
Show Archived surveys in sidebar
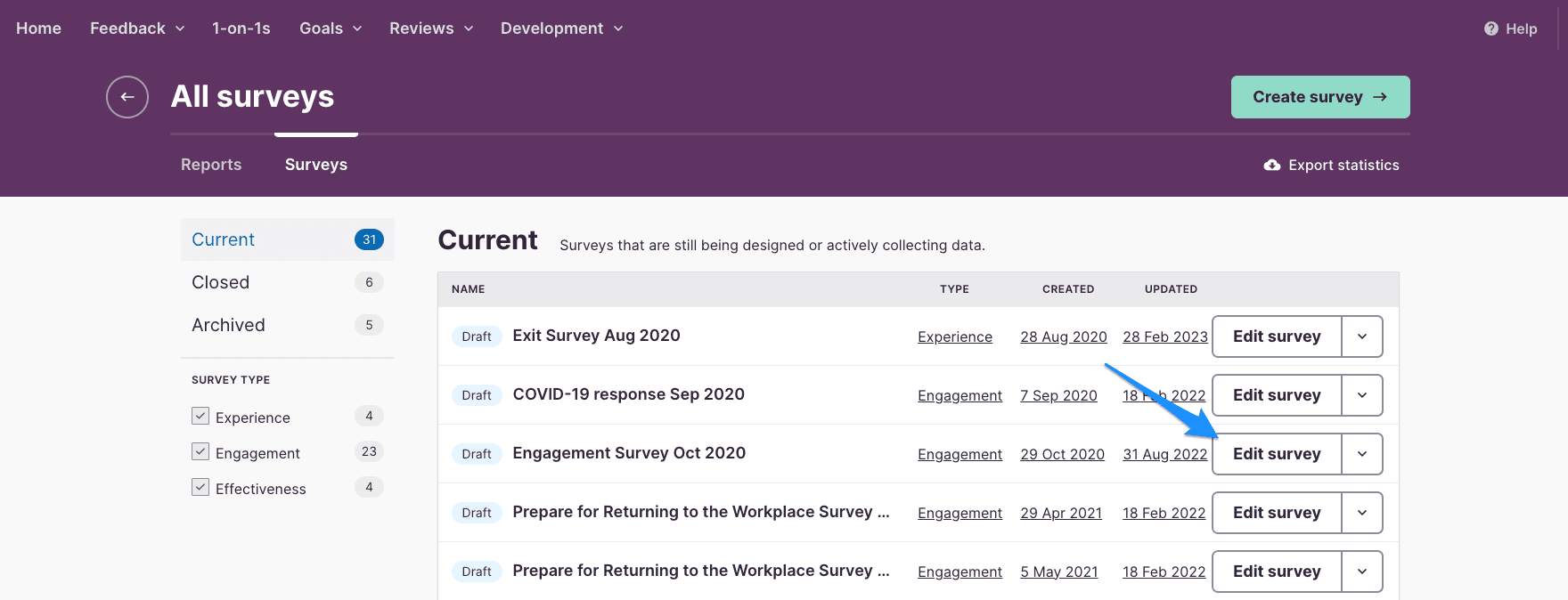click(x=288, y=325)
